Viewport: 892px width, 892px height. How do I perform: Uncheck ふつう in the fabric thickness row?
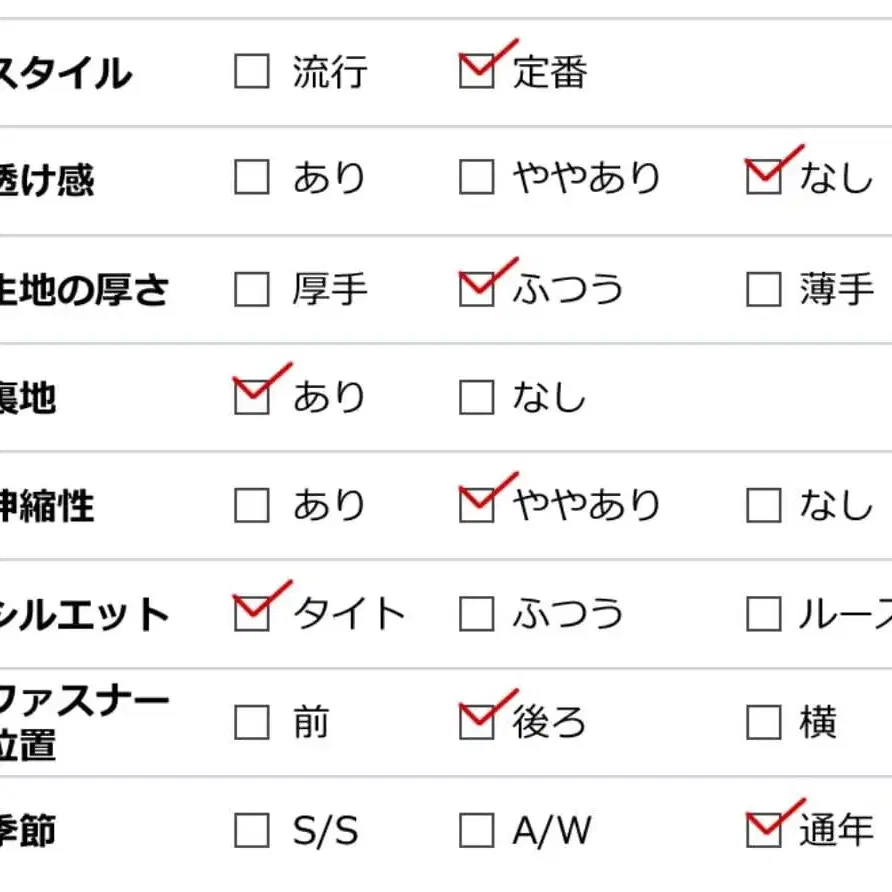(x=477, y=290)
